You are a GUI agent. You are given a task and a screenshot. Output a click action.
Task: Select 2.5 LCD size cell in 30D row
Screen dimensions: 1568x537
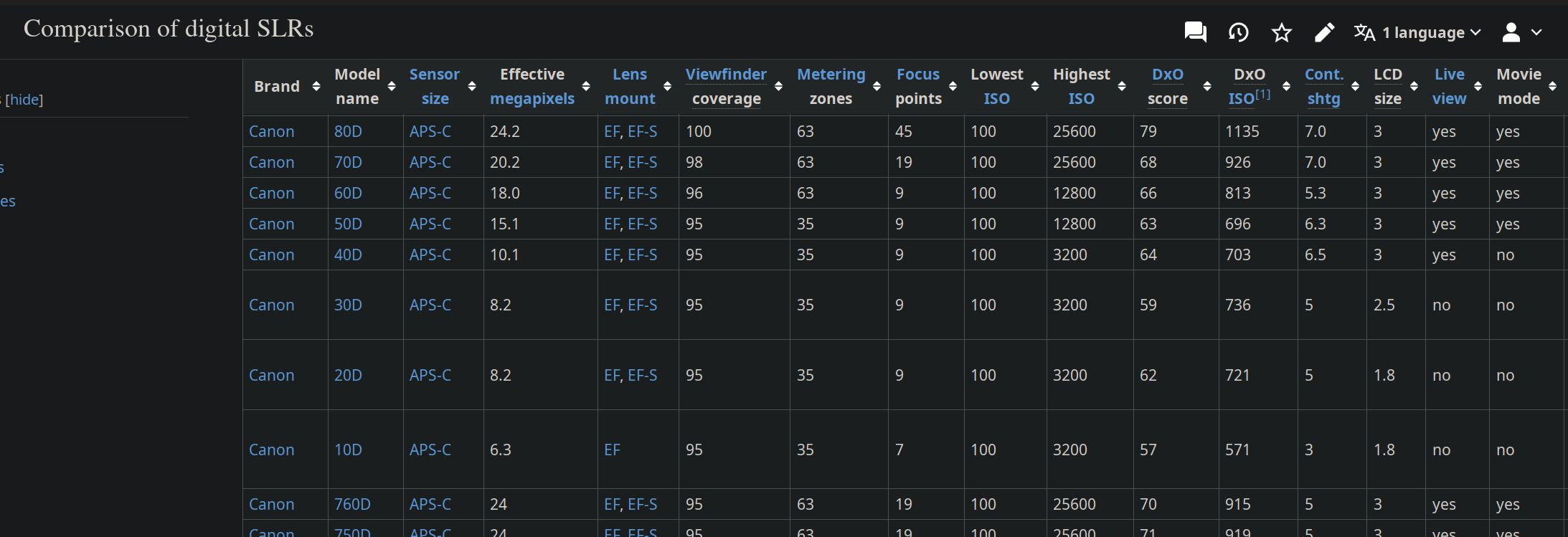(x=1396, y=305)
